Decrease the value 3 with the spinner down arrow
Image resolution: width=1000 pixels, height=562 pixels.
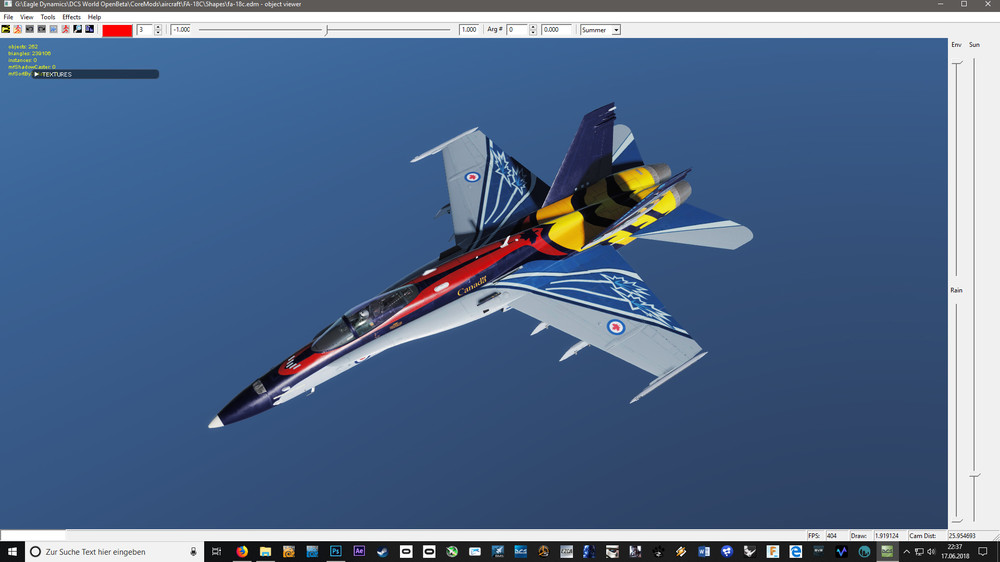point(158,33)
